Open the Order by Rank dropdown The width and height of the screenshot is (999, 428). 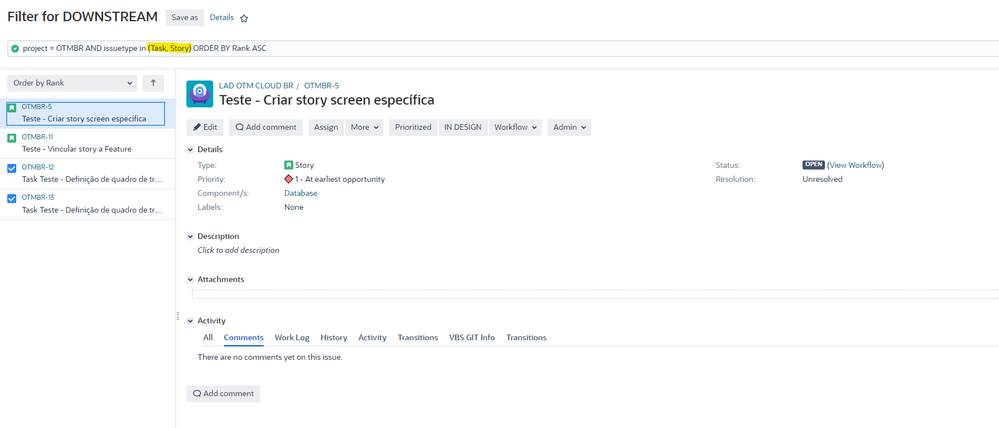[72, 83]
